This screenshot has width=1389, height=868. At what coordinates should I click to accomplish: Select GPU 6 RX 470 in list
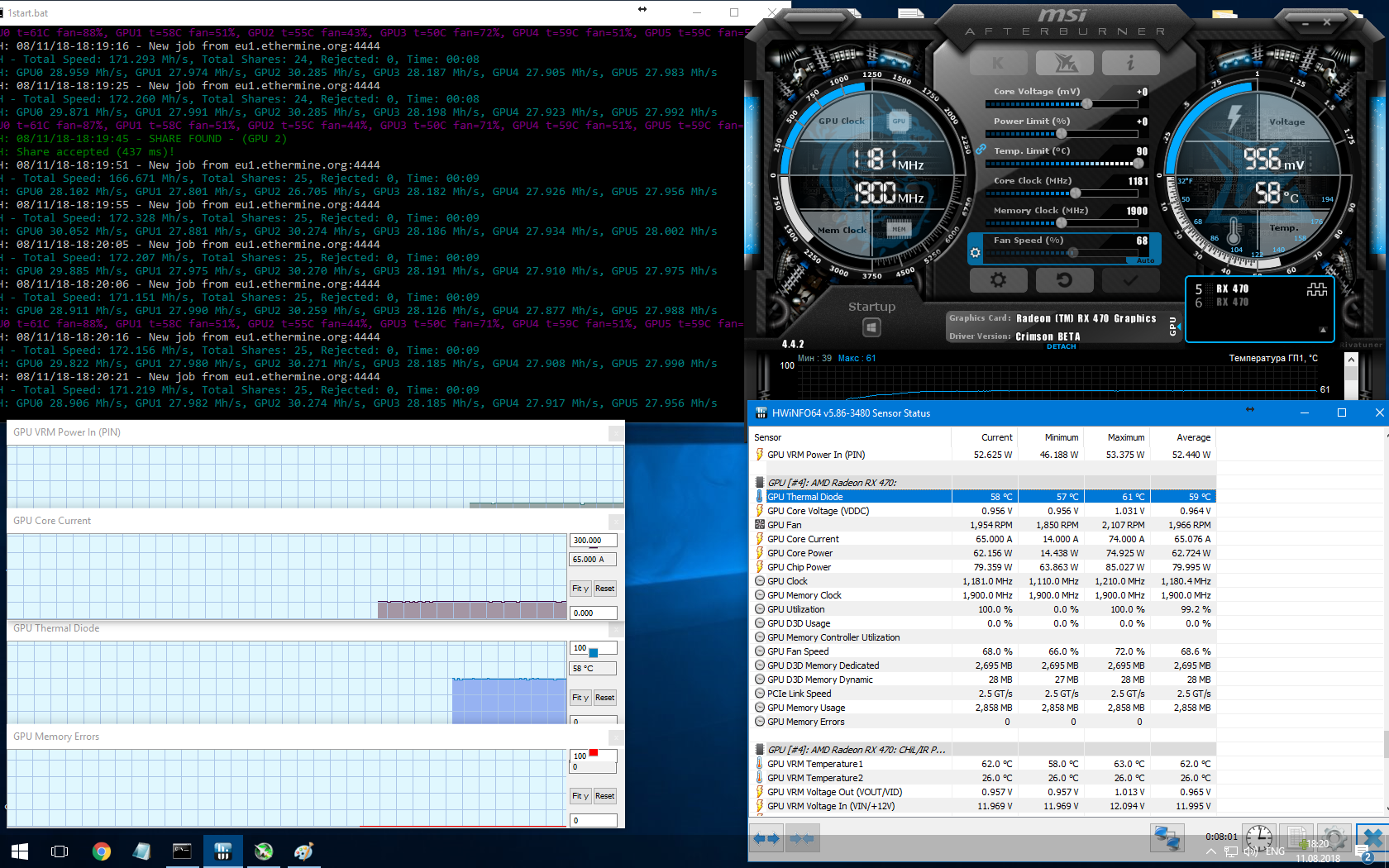click(x=1232, y=303)
